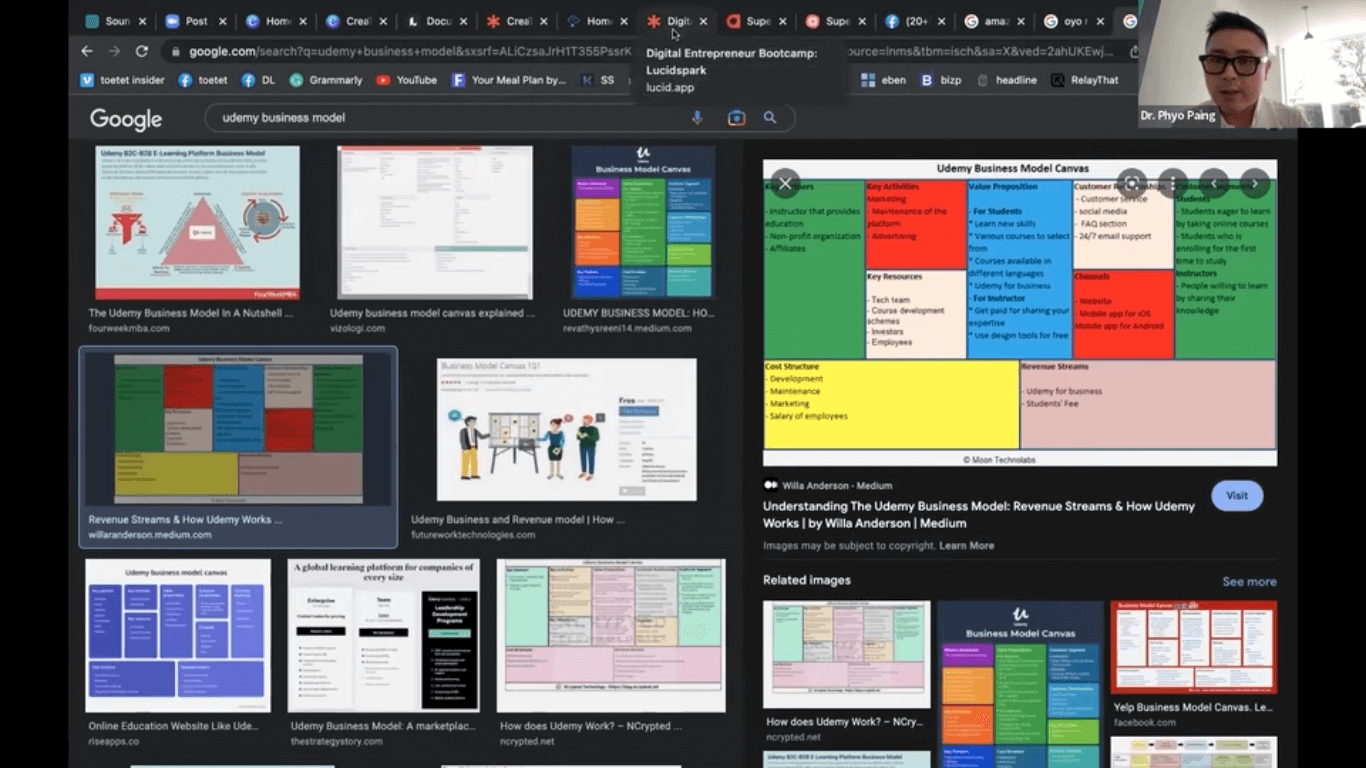Switch to the oyo Google tab

pos(1074,21)
